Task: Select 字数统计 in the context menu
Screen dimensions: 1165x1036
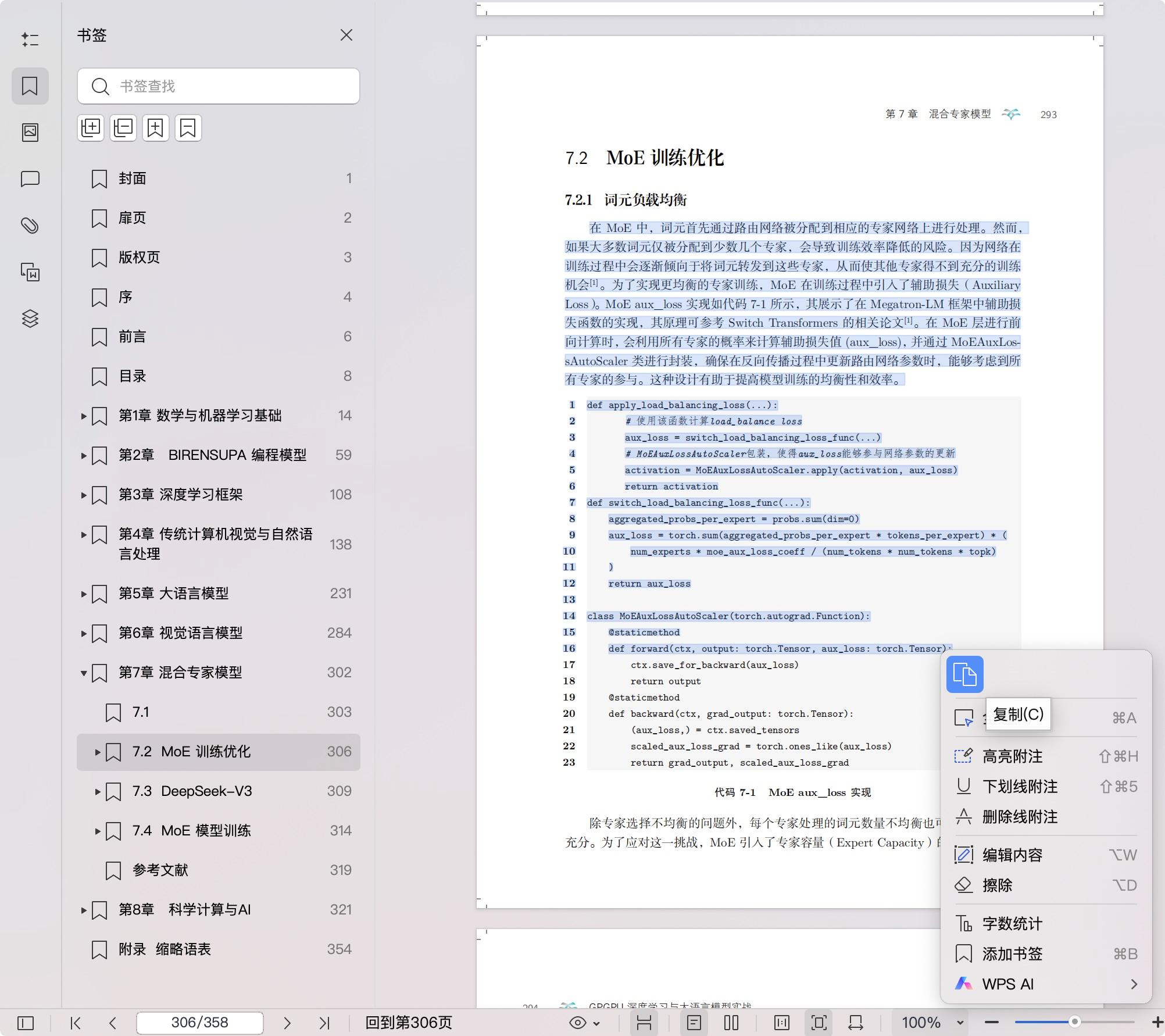Action: (x=1012, y=923)
